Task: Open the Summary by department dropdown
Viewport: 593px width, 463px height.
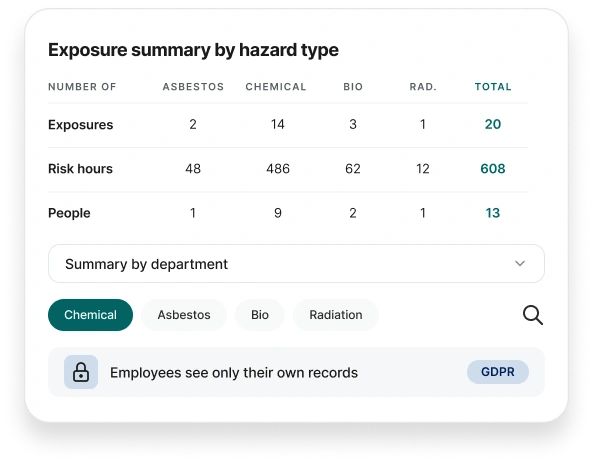Action: (296, 264)
